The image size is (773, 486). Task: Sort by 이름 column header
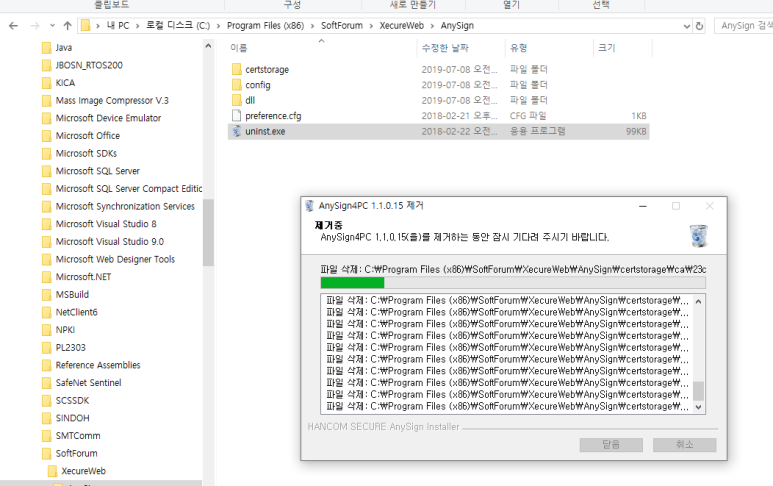pyautogui.click(x=239, y=48)
